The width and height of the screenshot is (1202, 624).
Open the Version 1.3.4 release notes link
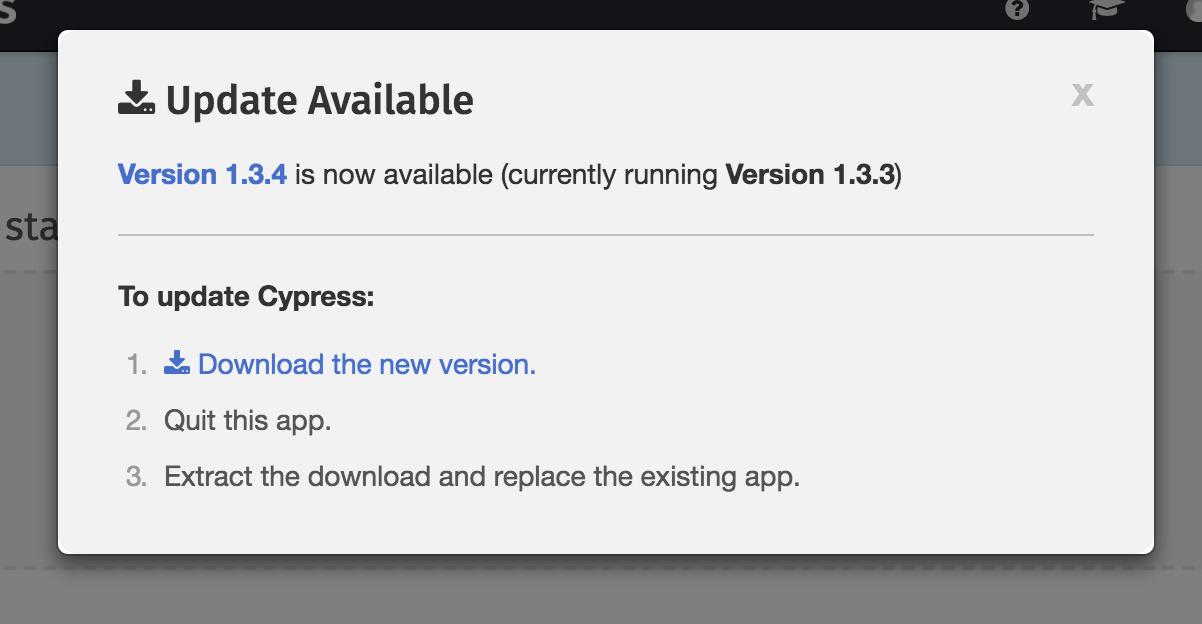coord(201,174)
